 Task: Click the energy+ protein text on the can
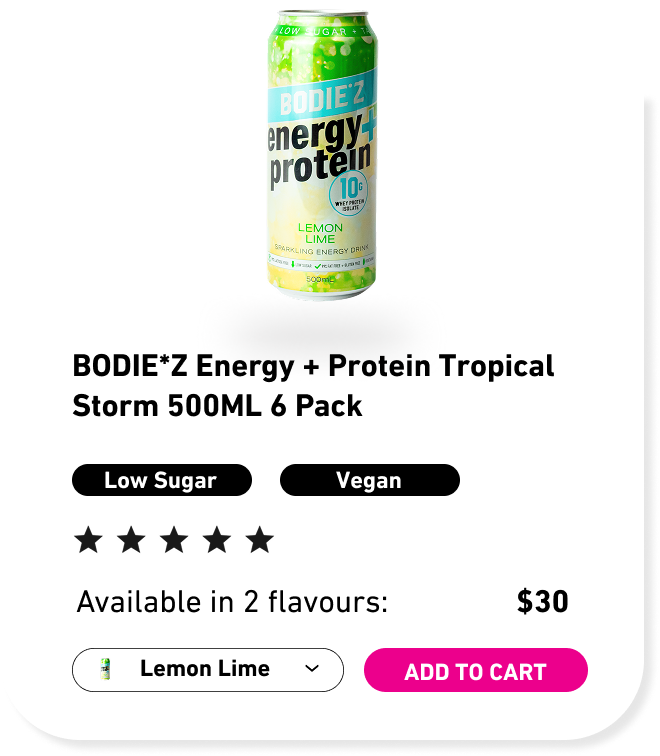(x=321, y=148)
